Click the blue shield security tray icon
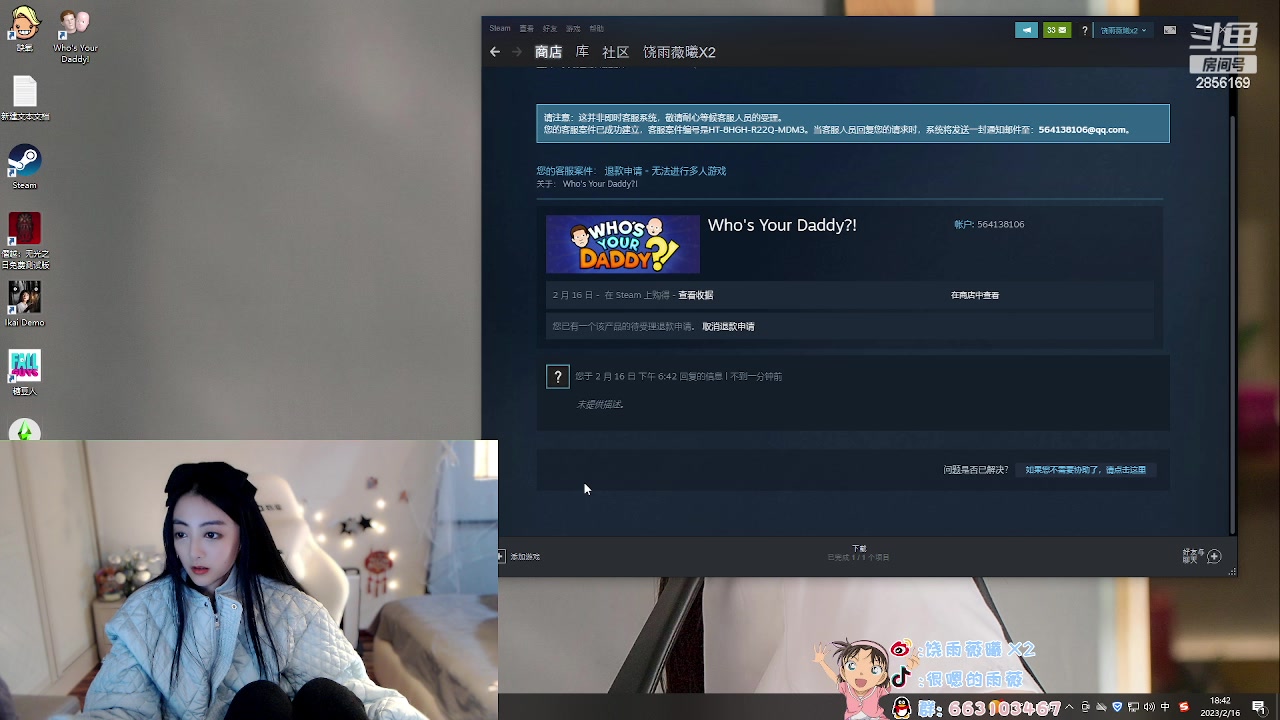Viewport: 1280px width, 720px height. point(1117,707)
